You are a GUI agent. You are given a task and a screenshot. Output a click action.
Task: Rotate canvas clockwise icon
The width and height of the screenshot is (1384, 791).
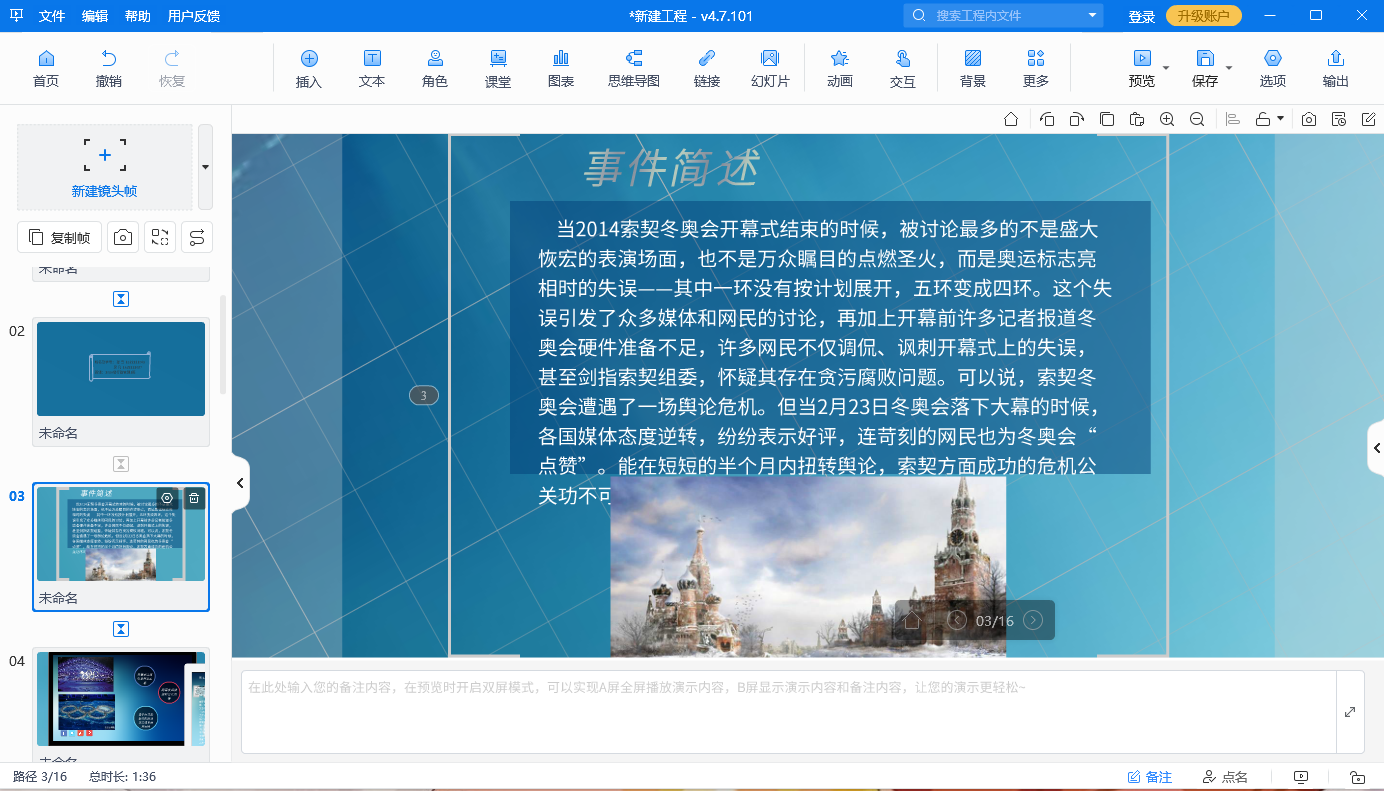coord(1076,119)
